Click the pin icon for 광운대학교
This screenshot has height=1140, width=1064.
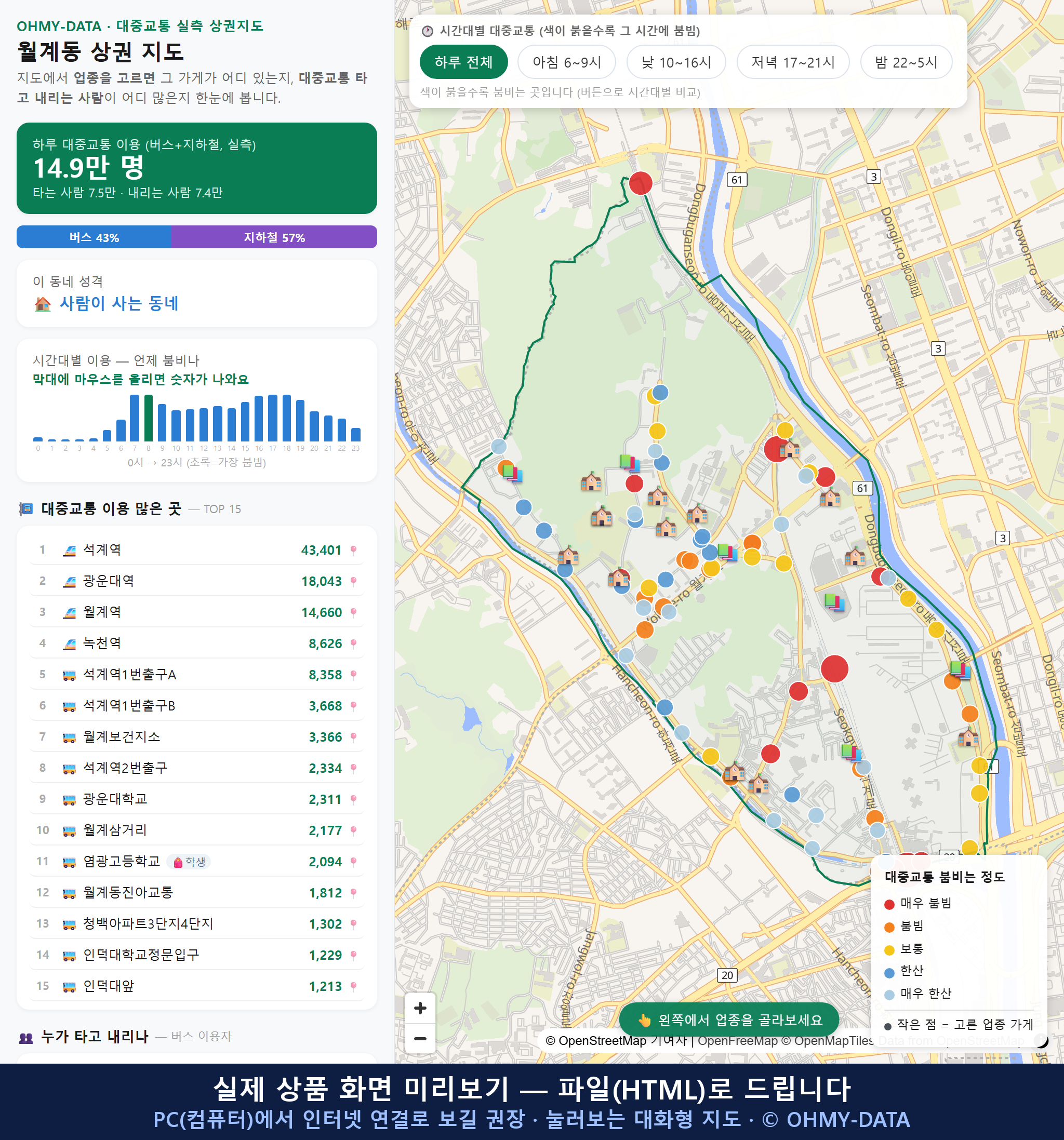pos(353,799)
